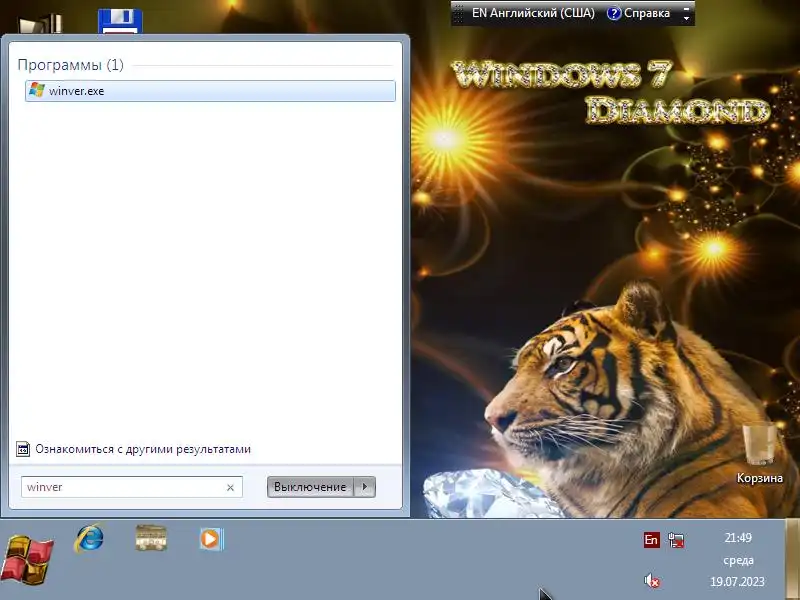
Task: Open language bar options small arrow
Action: (x=686, y=18)
